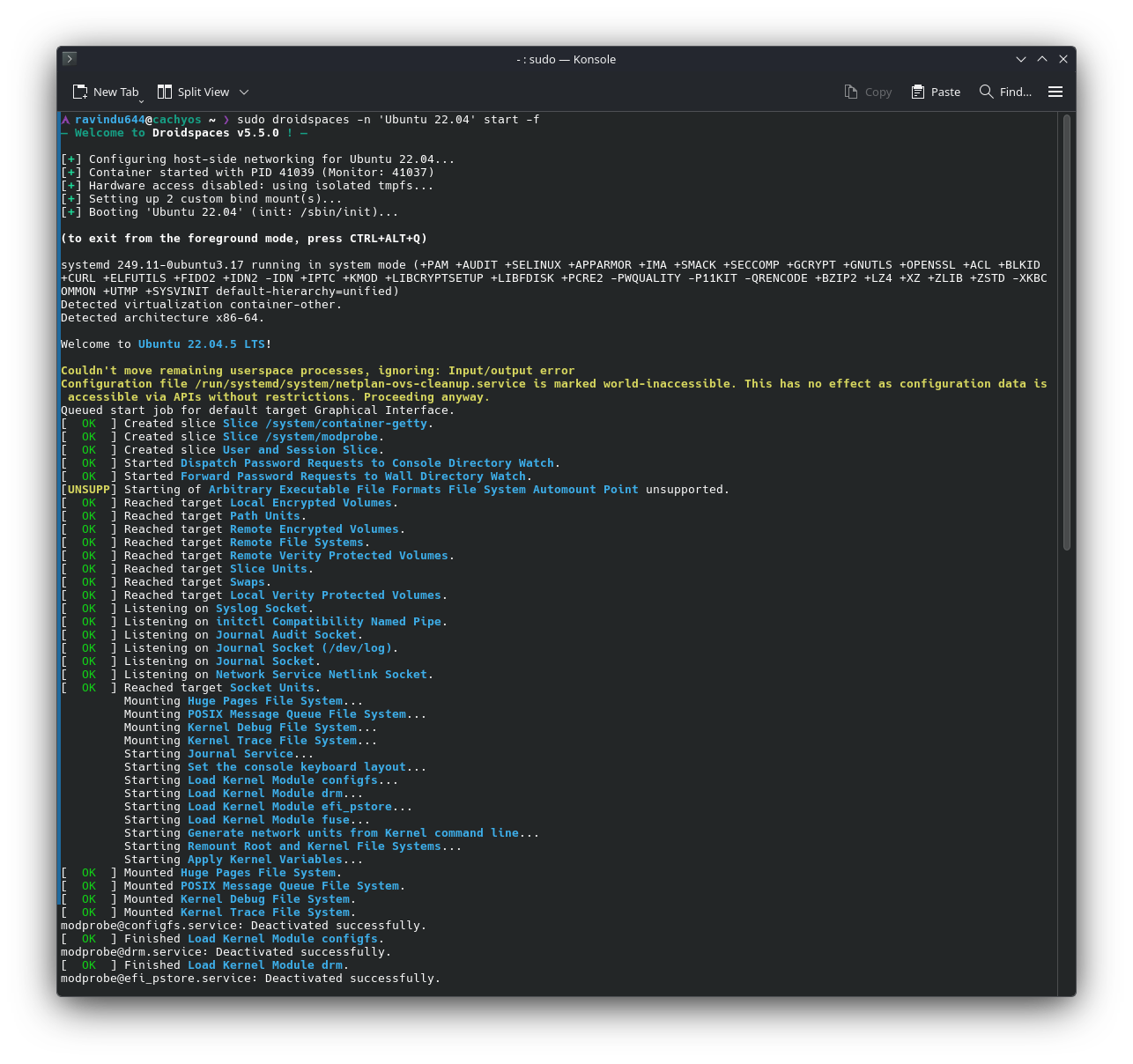Expand the New Tab dropdown arrow
The height and width of the screenshot is (1064, 1133).
point(141,101)
